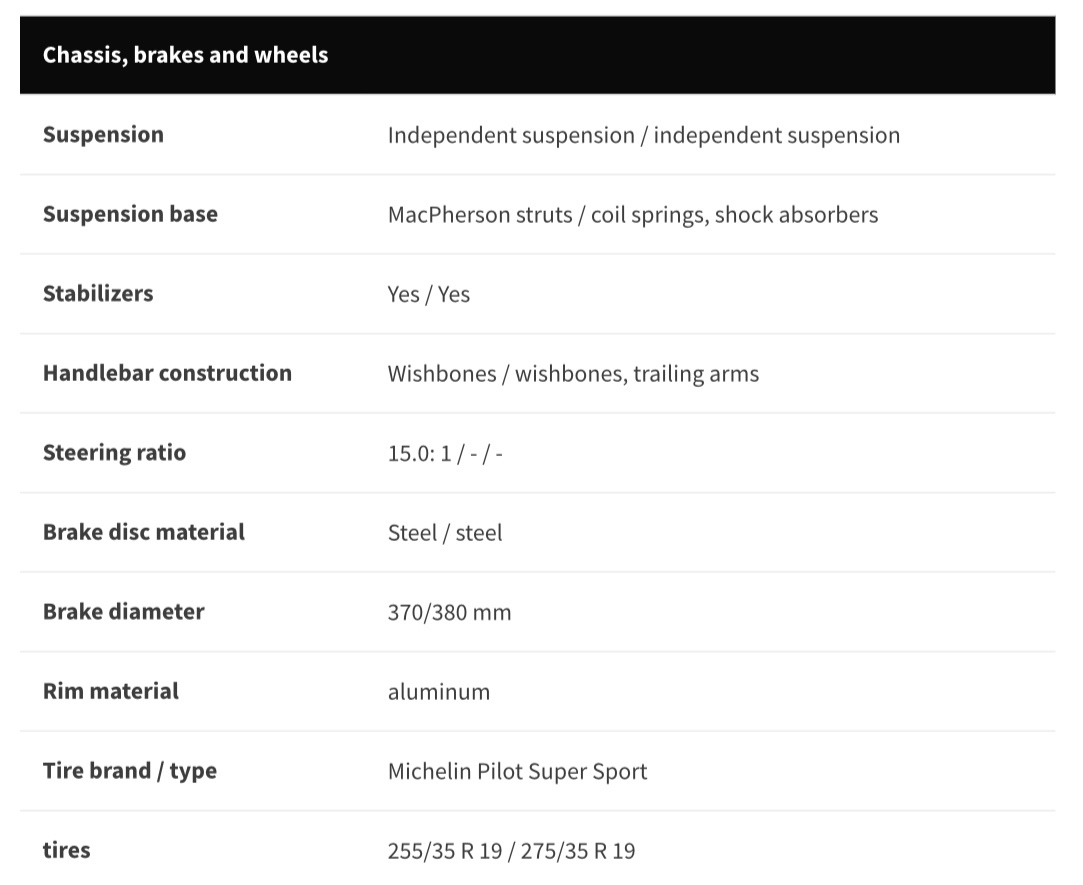The height and width of the screenshot is (885, 1083).
Task: Click the "Michelin Pilot Super Sport" value
Action: [517, 772]
